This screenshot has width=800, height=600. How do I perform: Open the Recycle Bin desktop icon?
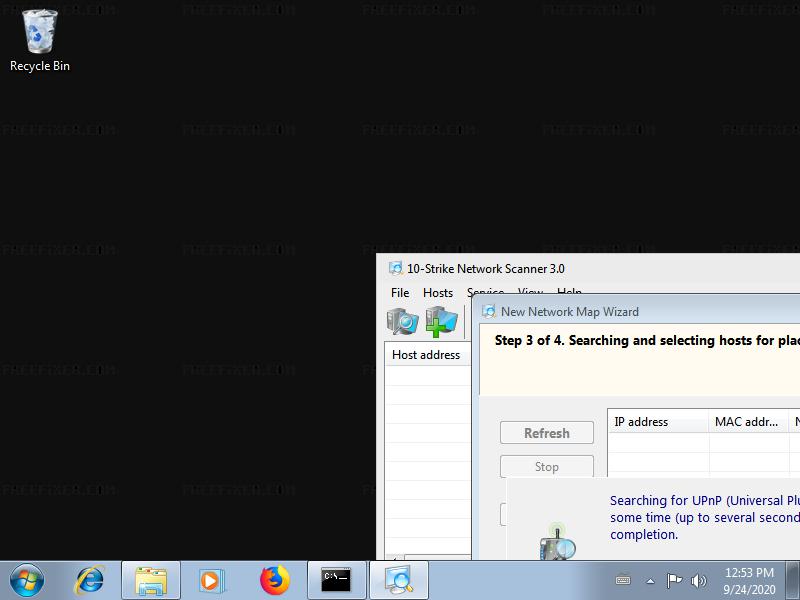pyautogui.click(x=40, y=40)
